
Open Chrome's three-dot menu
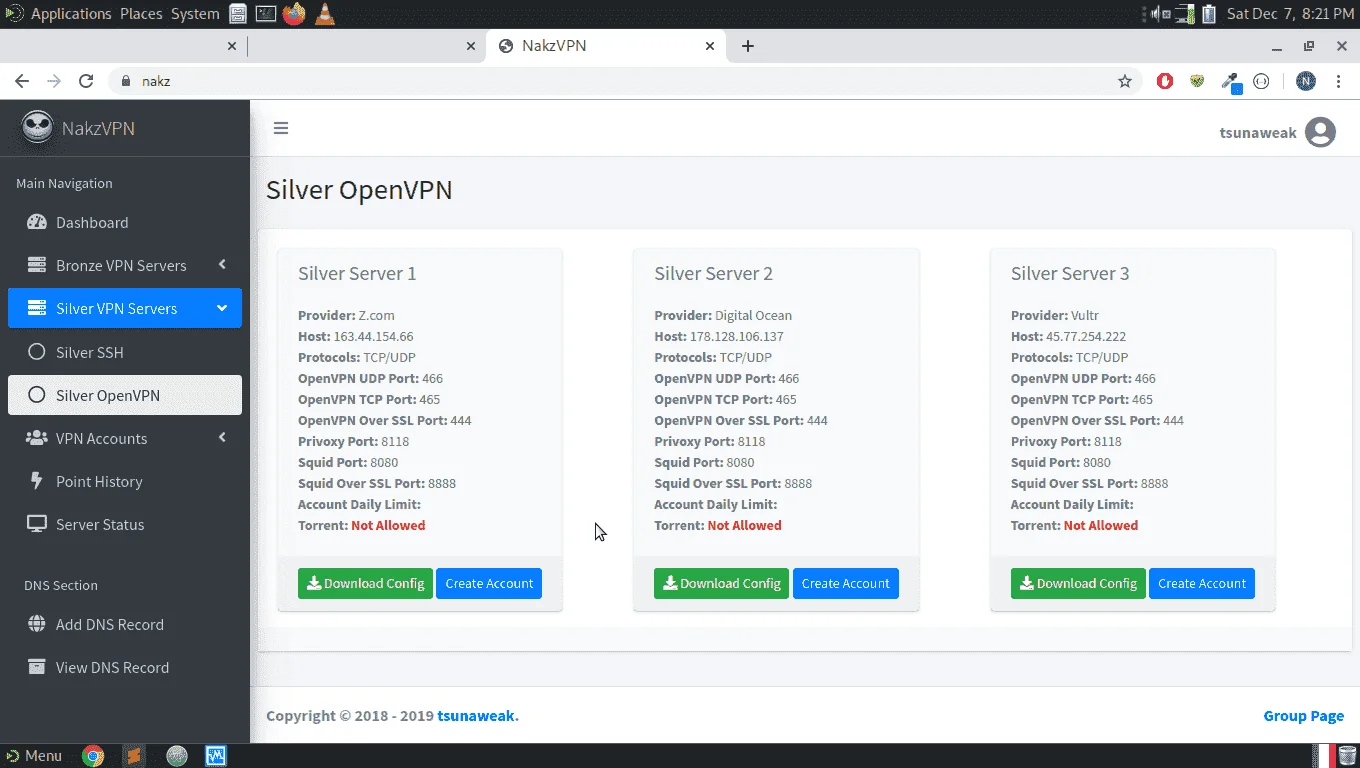coord(1339,81)
